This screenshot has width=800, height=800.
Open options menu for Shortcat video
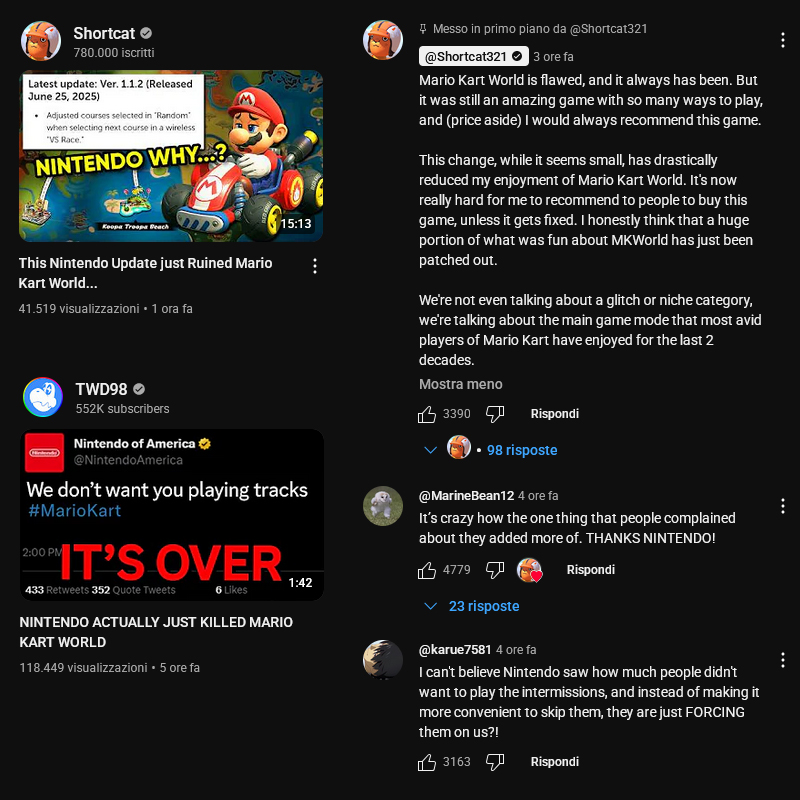click(x=315, y=266)
